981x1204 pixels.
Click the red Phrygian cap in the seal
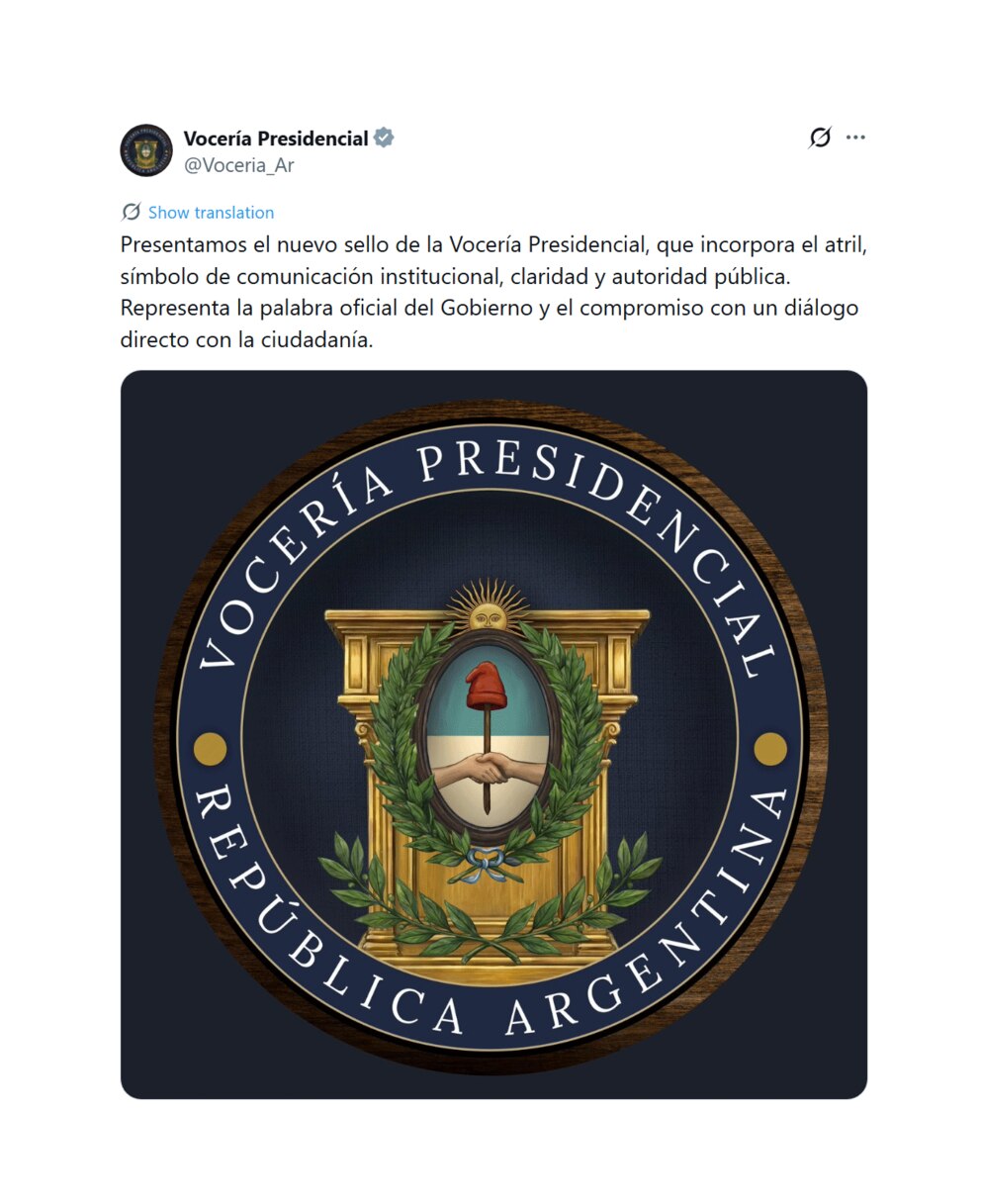click(486, 688)
